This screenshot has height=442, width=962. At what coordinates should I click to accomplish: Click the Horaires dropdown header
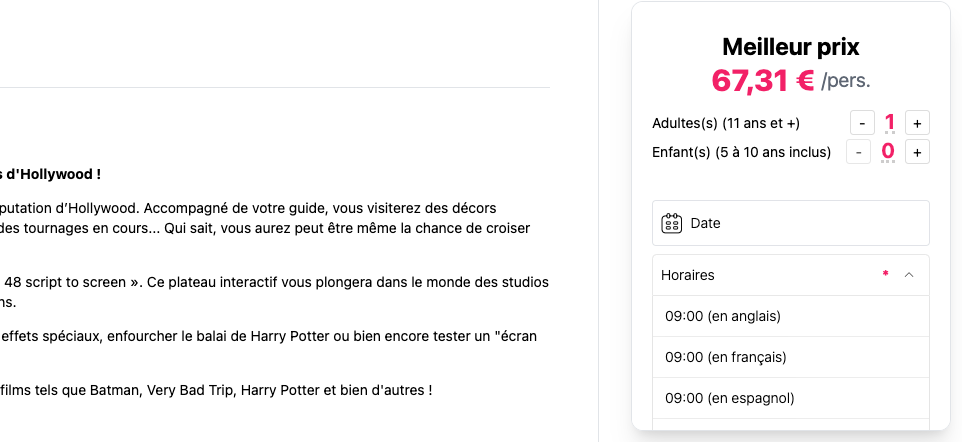tap(791, 275)
